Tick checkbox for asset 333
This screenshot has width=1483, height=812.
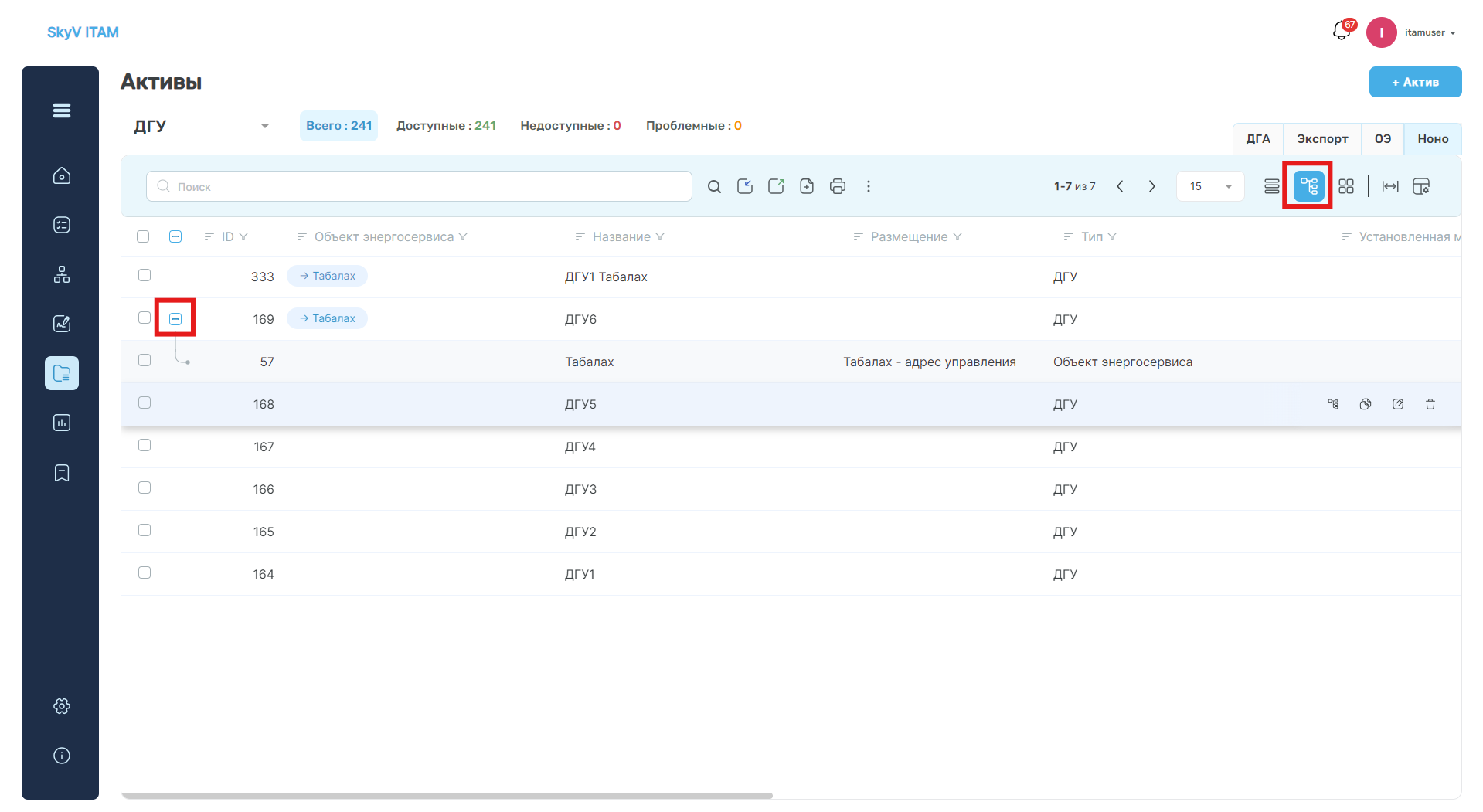(145, 275)
